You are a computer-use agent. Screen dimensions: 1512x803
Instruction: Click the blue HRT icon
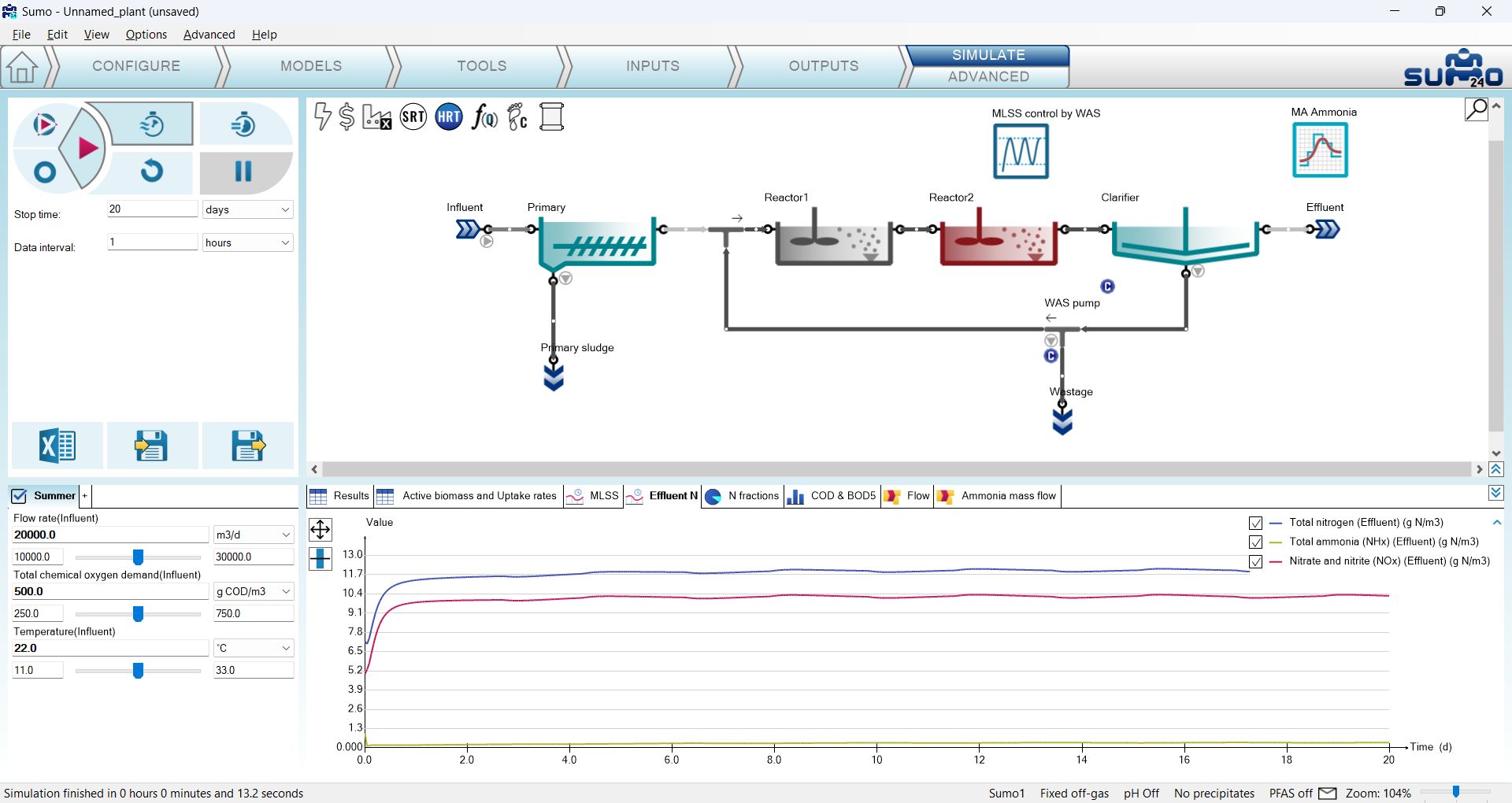pos(449,117)
